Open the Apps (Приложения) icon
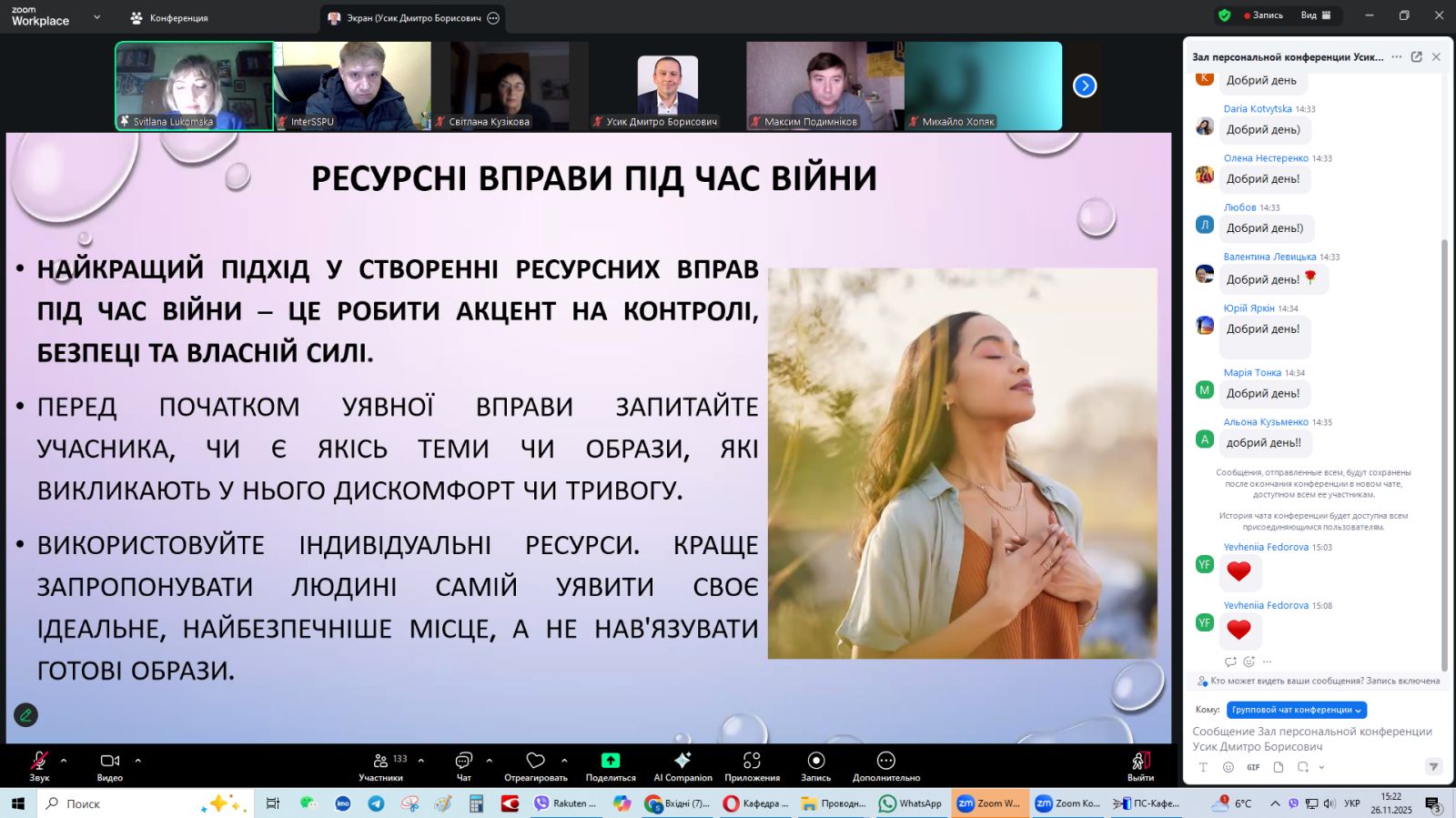 tap(752, 761)
